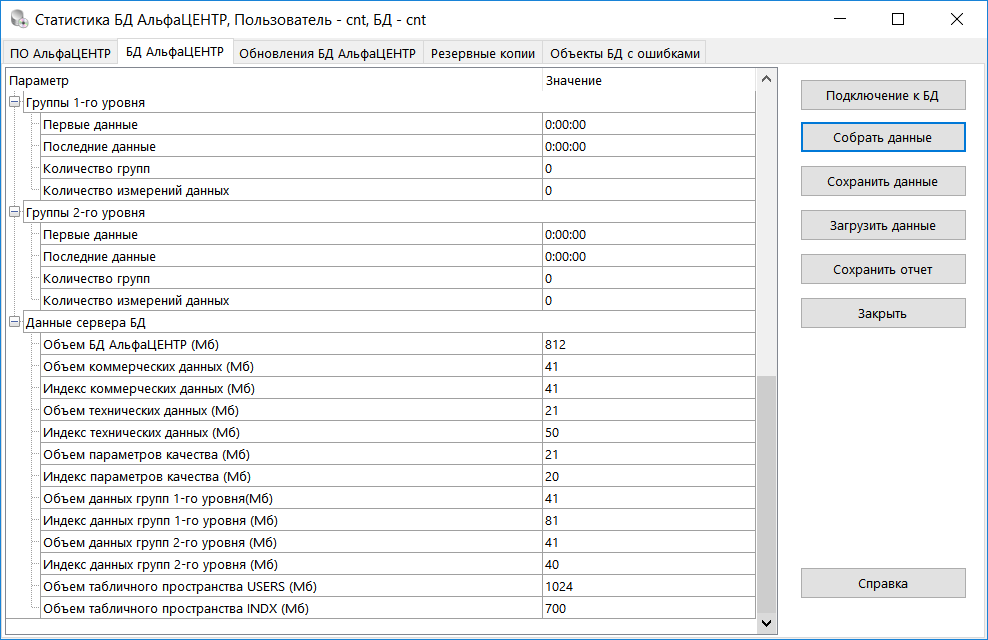Click the value 1024 cell
The width and height of the screenshot is (988, 640).
[x=648, y=586]
